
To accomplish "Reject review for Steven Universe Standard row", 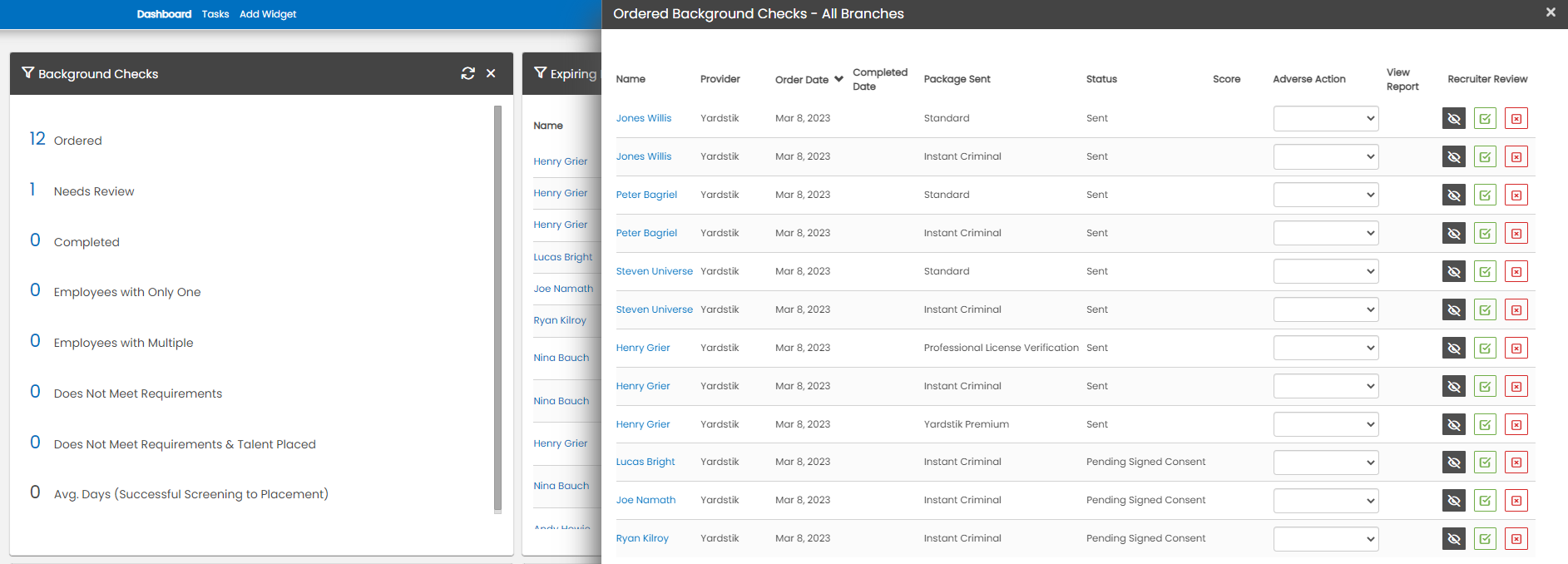I will pos(1516,271).
